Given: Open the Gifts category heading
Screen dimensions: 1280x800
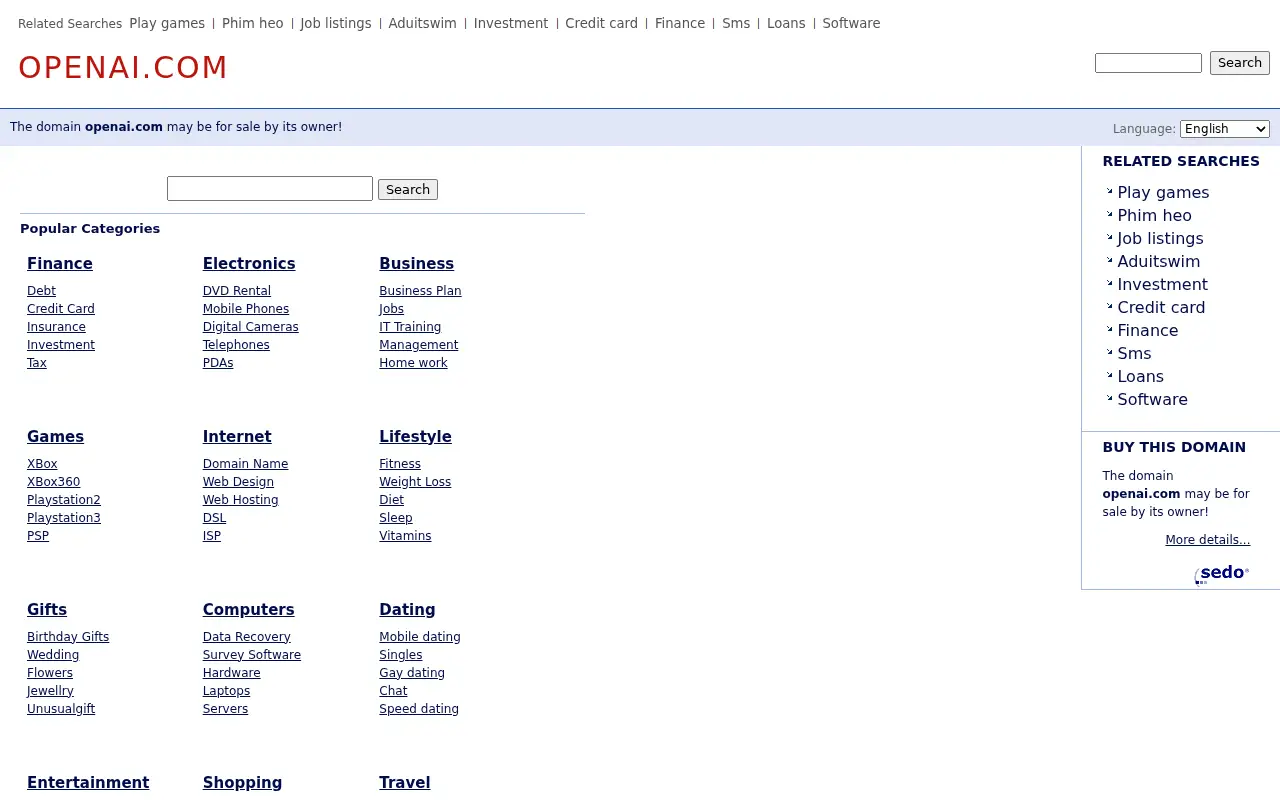Looking at the screenshot, I should pyautogui.click(x=47, y=610).
